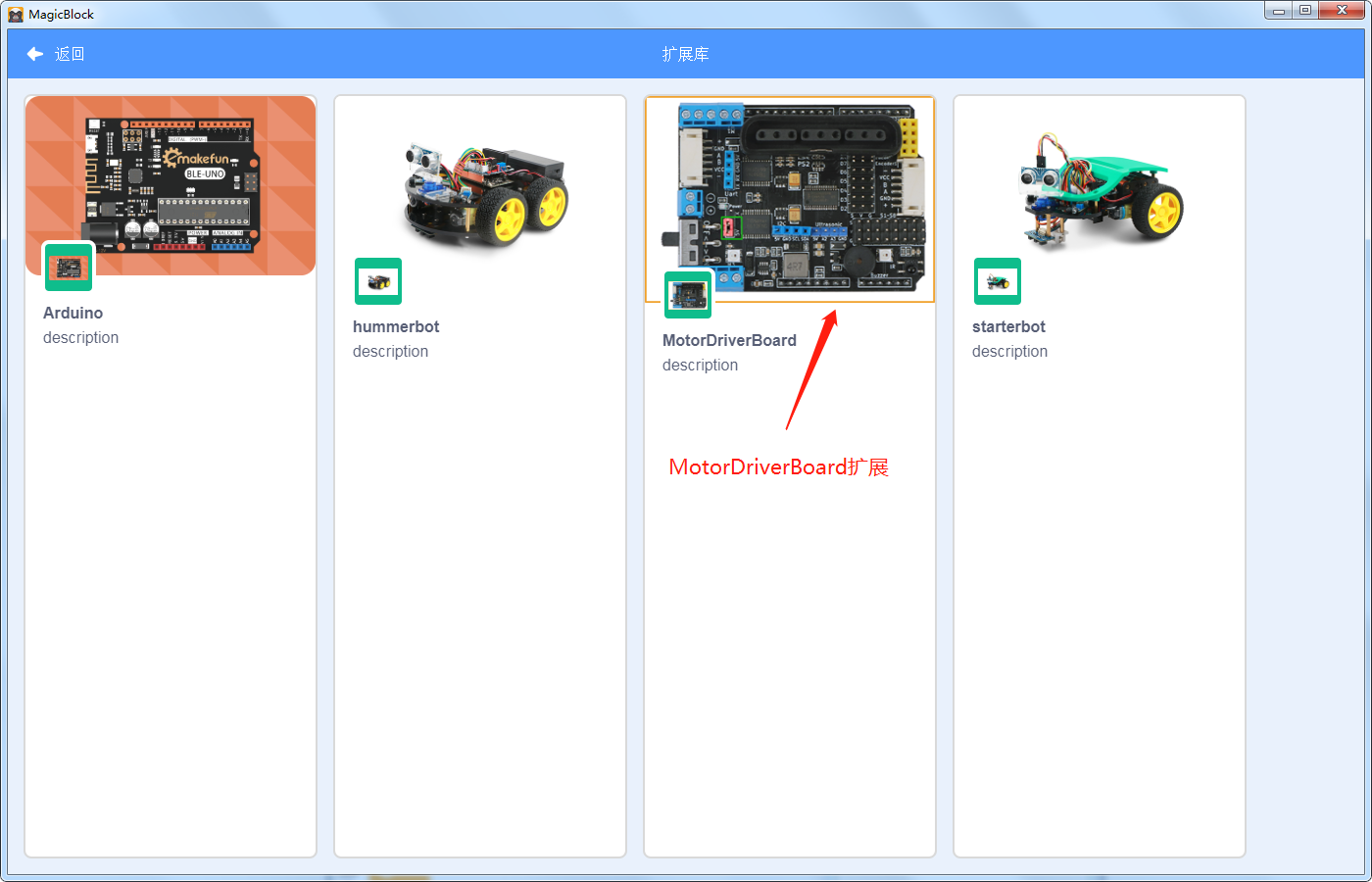This screenshot has width=1372, height=882.
Task: Select the hummerbot extension title
Action: click(396, 326)
